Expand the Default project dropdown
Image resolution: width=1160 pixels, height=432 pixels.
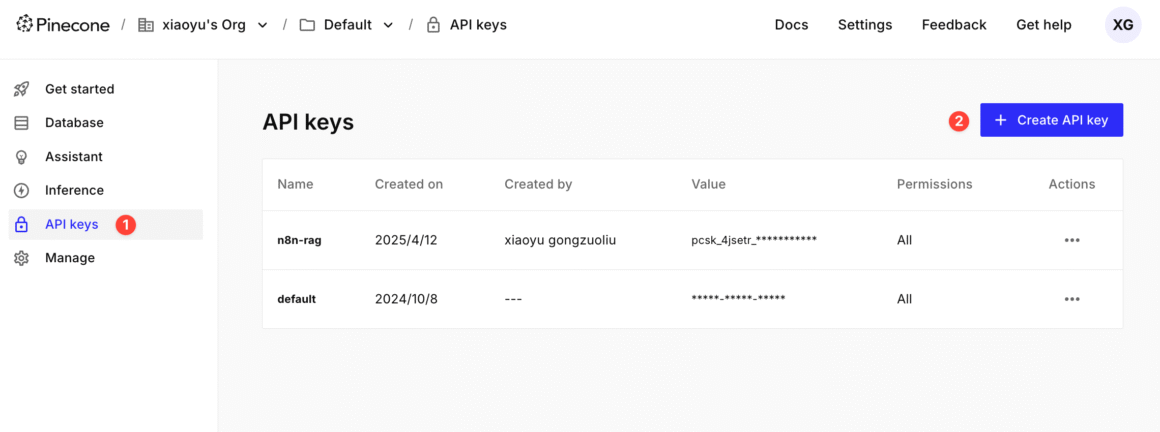tap(388, 25)
